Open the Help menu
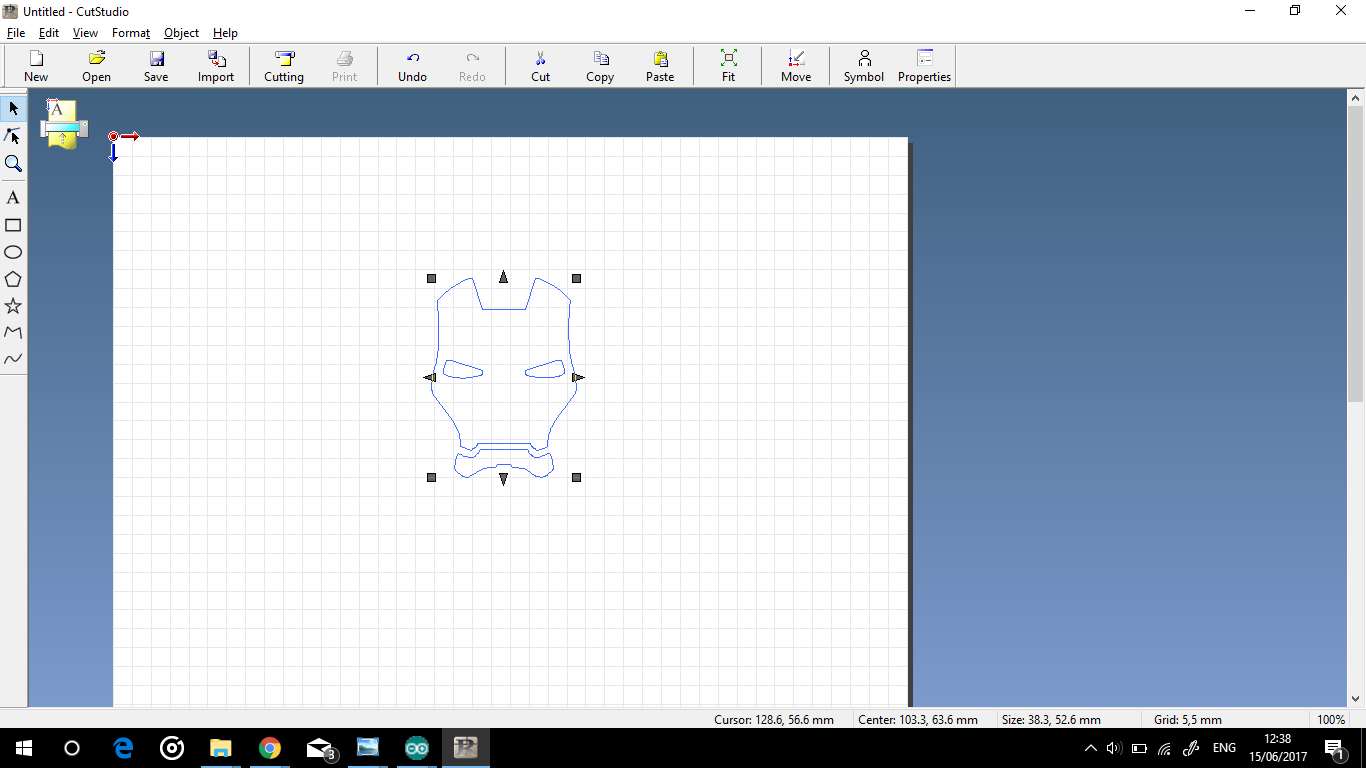Image resolution: width=1366 pixels, height=768 pixels. [225, 33]
